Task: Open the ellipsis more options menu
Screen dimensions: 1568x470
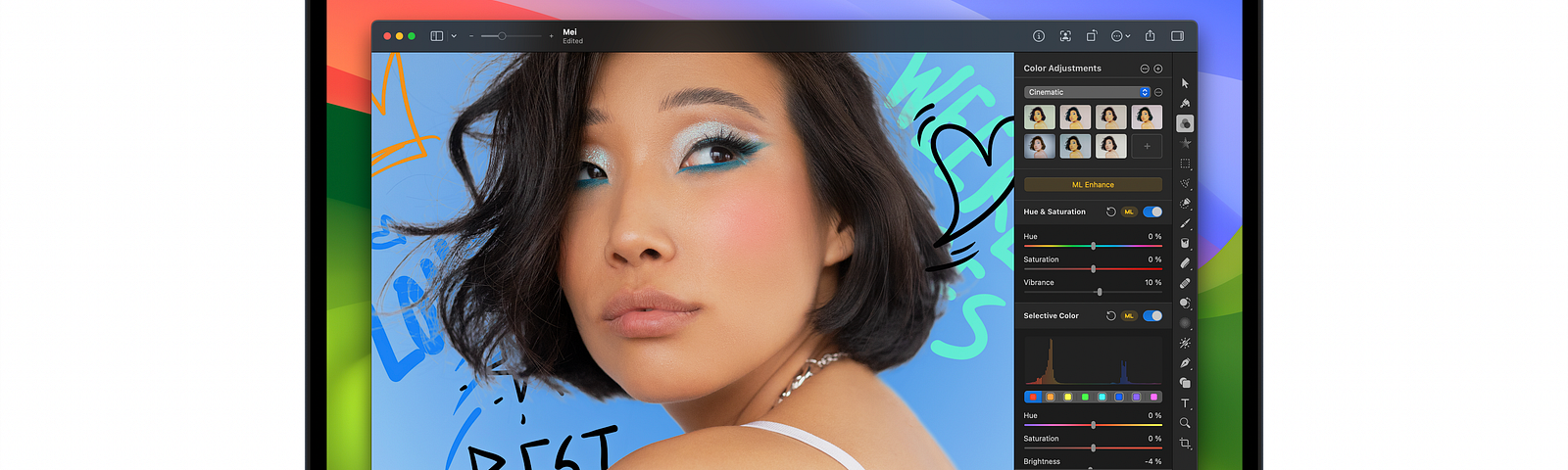Action: tap(1120, 36)
